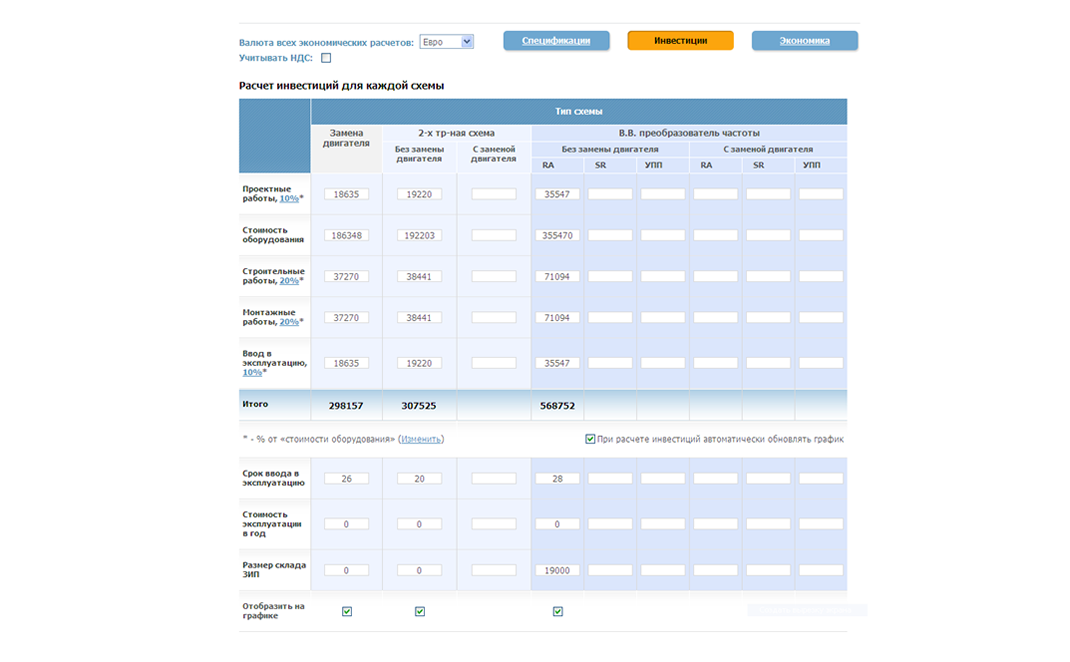Click the 18635 field in Ввод в эксплуатацию row
This screenshot has width=1070, height=662.
point(346,363)
